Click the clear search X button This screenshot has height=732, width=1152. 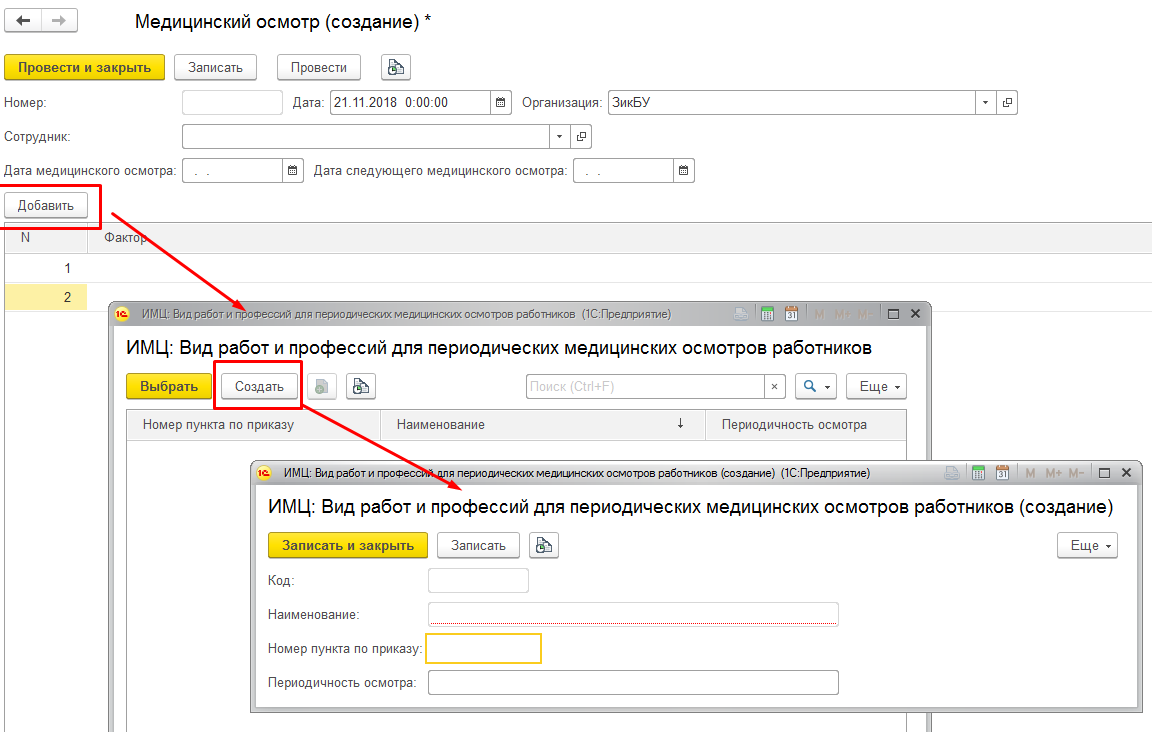click(775, 387)
